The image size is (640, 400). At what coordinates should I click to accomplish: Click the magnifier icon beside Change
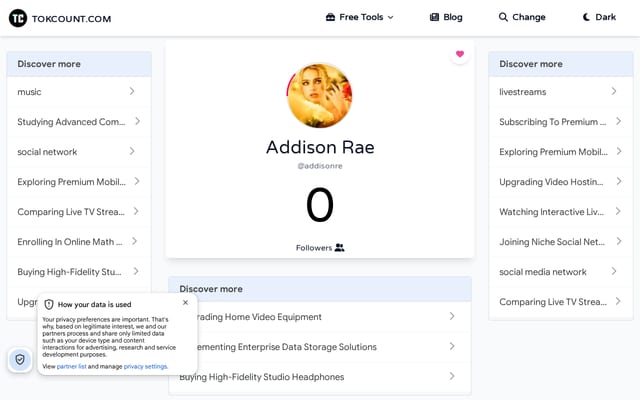click(503, 17)
